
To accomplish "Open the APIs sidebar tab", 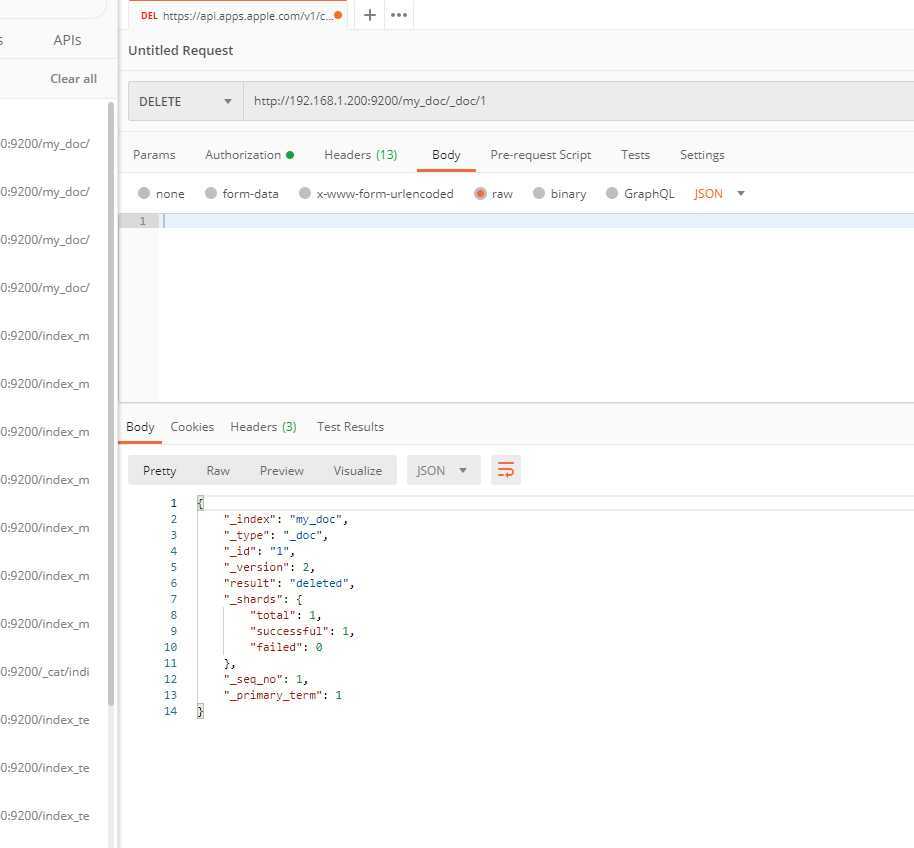I will pyautogui.click(x=67, y=40).
